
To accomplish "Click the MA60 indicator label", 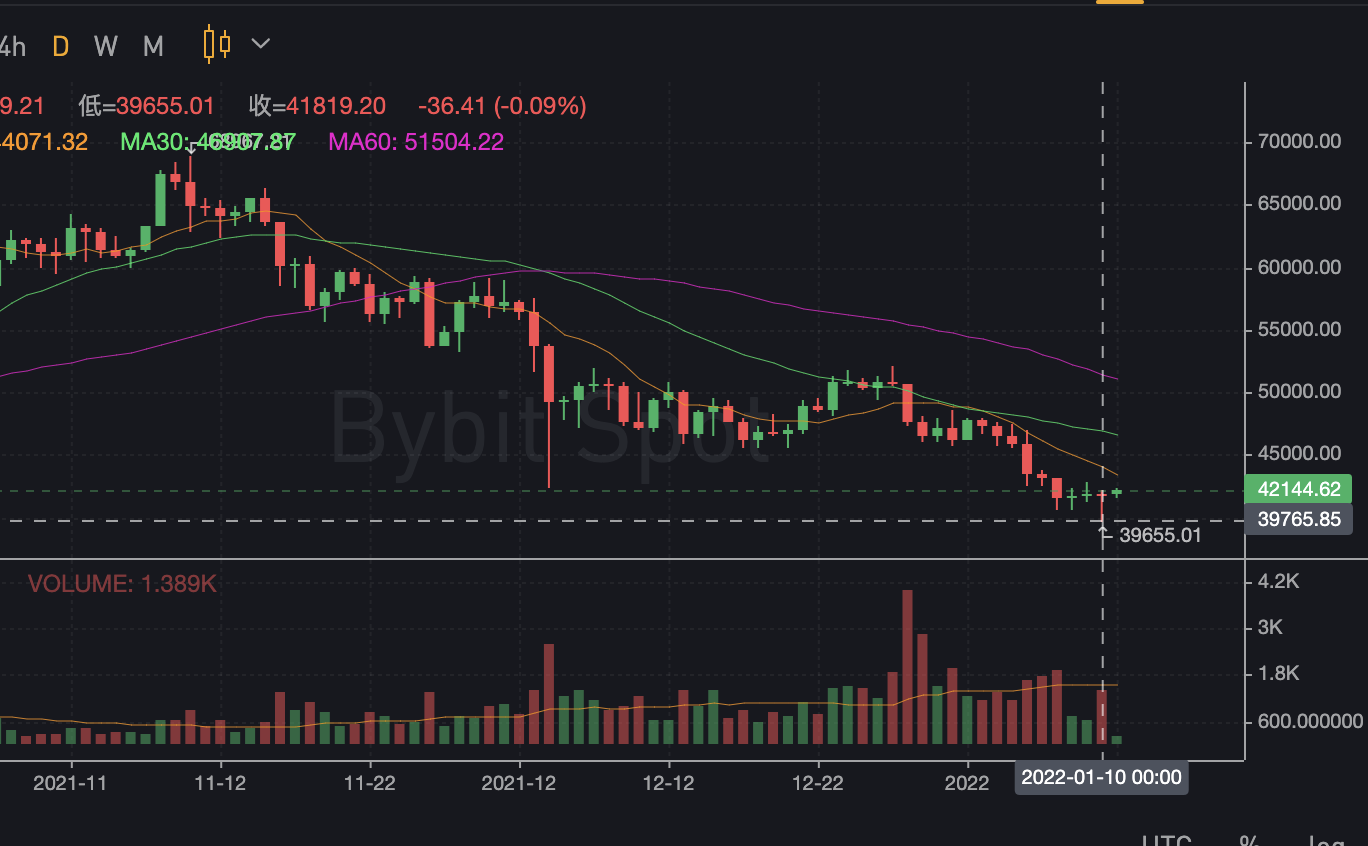I will tap(416, 142).
